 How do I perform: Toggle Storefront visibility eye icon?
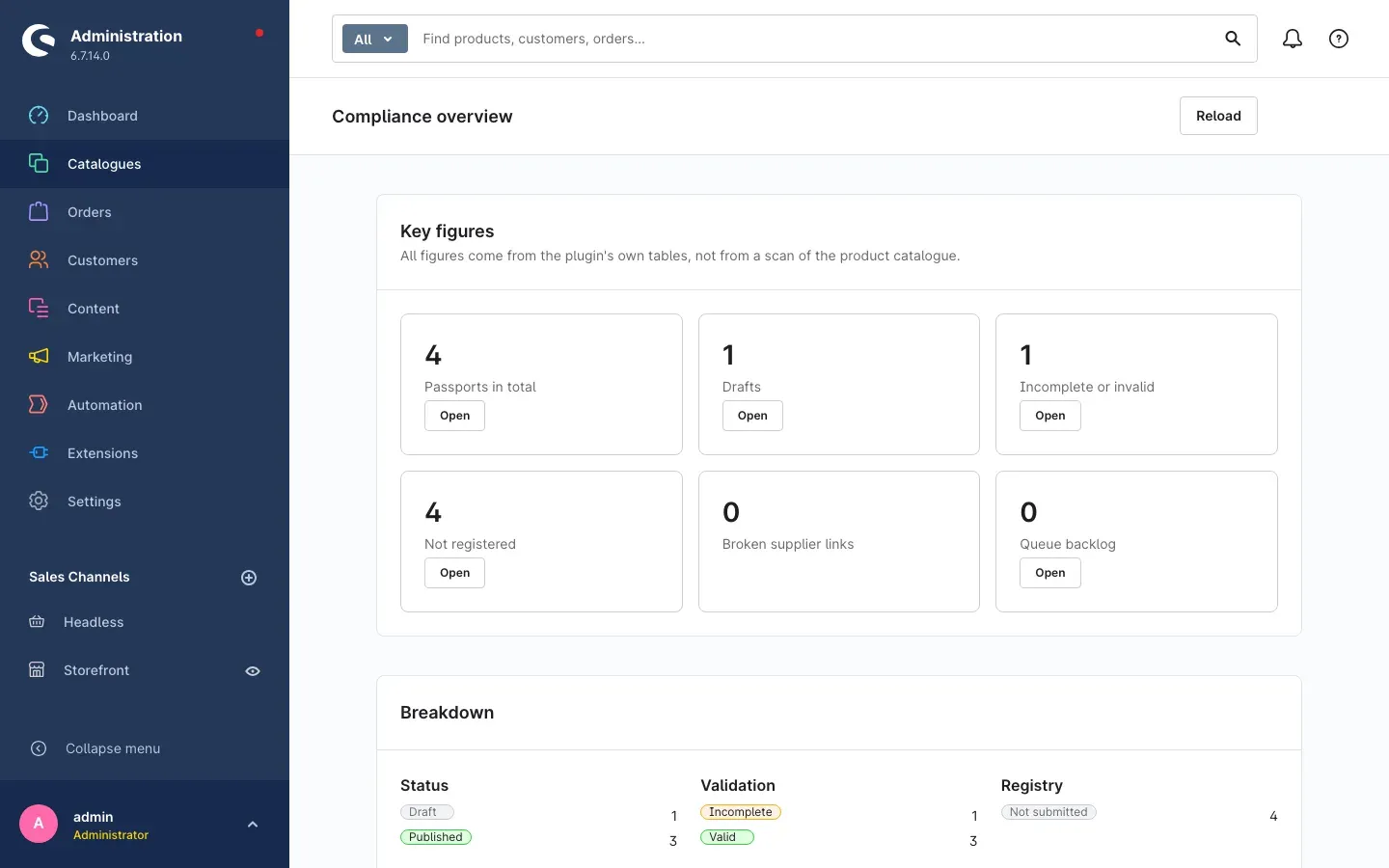(253, 671)
